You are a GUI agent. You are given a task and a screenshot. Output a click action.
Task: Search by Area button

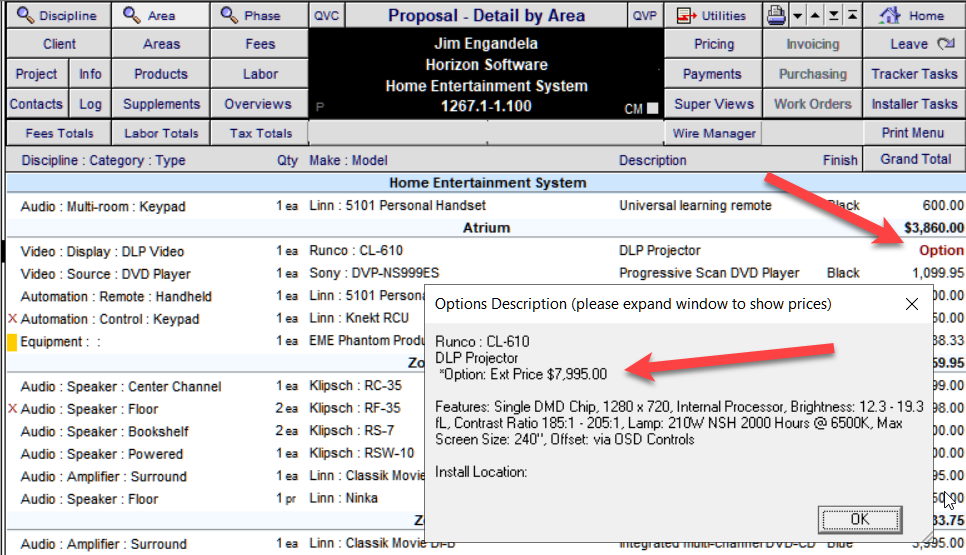click(x=161, y=15)
